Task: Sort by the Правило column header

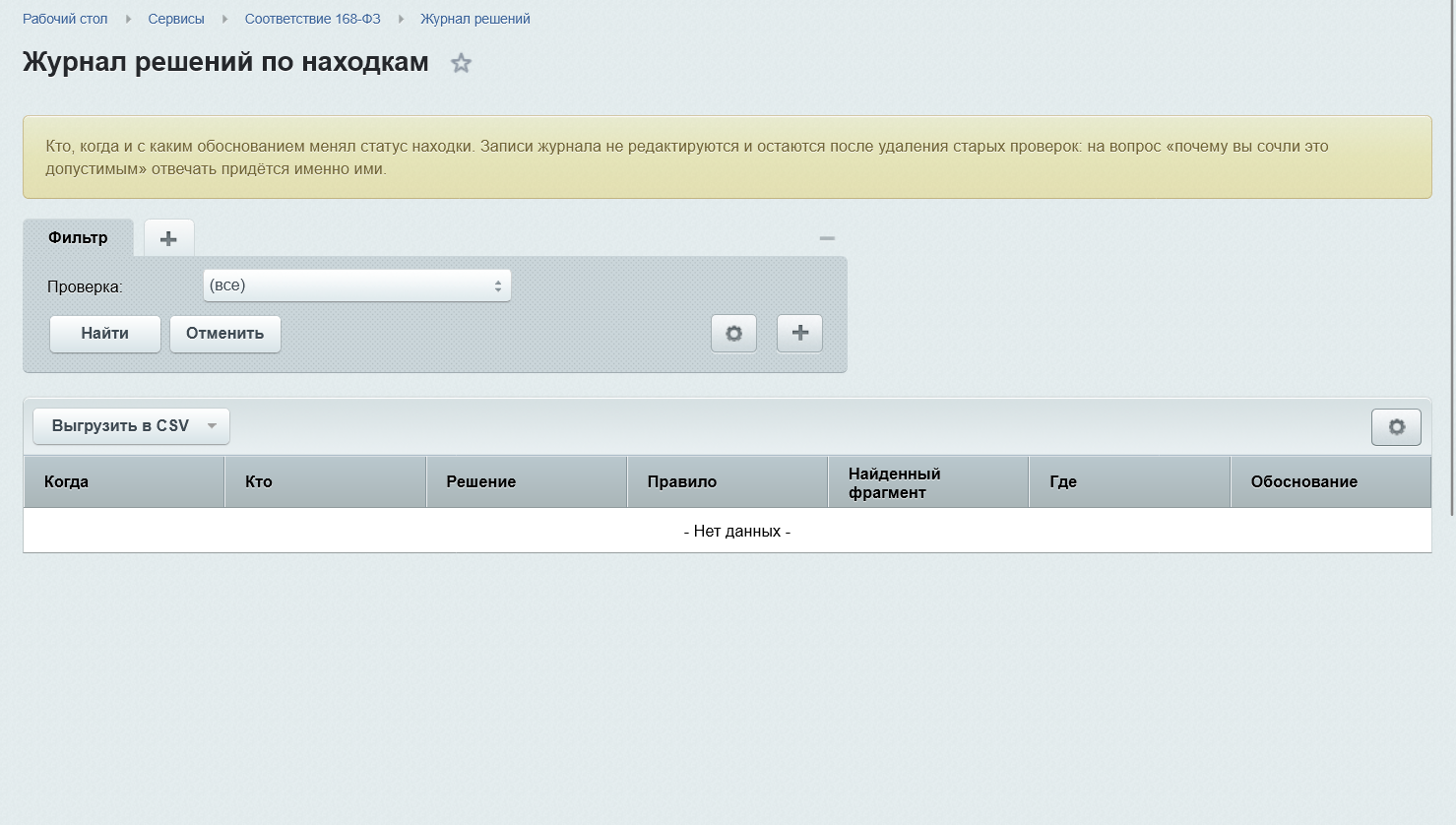Action: pos(728,482)
